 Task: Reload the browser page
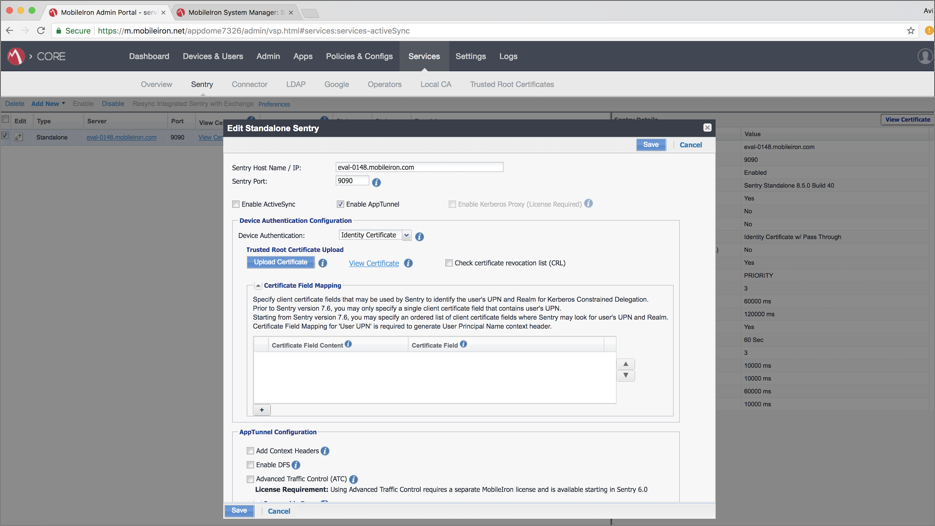click(41, 30)
